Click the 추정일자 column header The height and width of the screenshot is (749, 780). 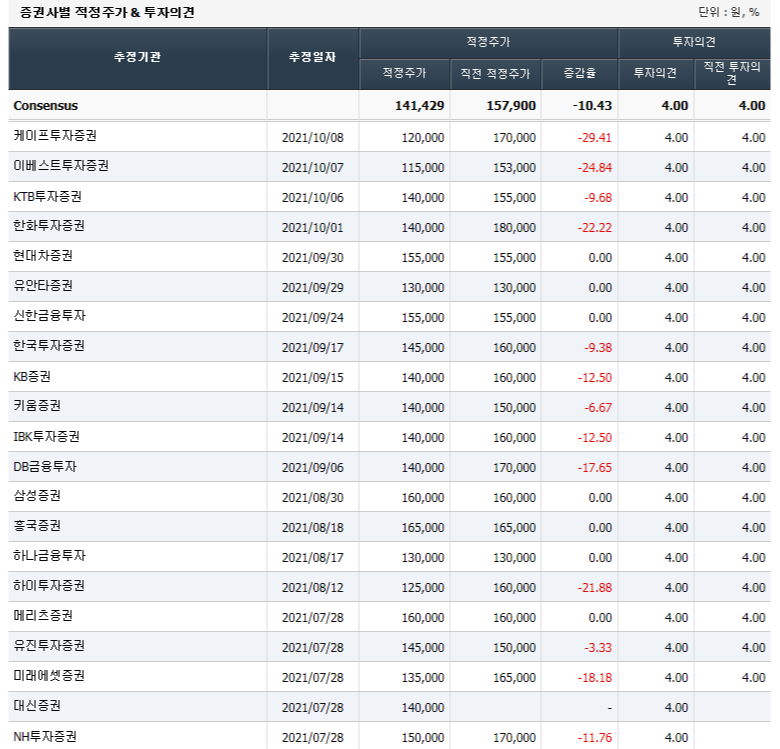(x=312, y=57)
